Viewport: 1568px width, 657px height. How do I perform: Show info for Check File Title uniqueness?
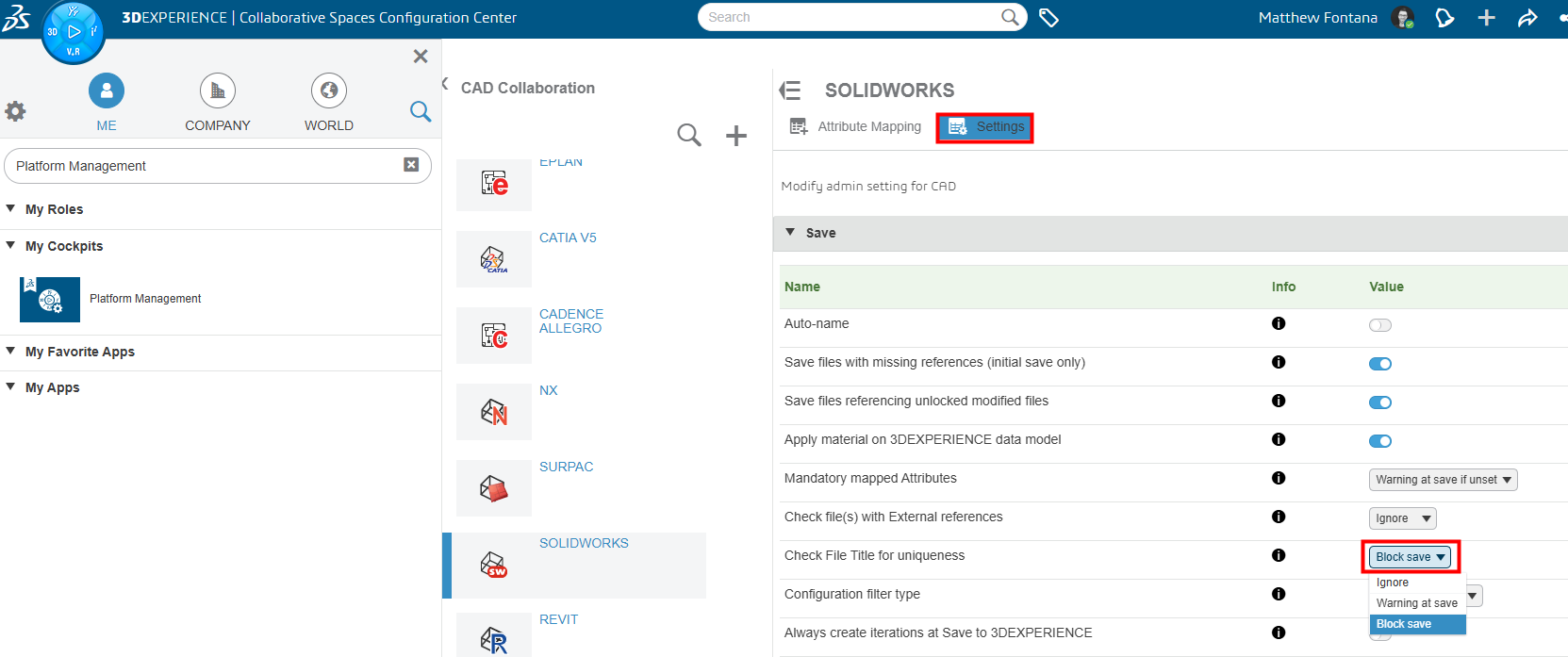point(1279,555)
